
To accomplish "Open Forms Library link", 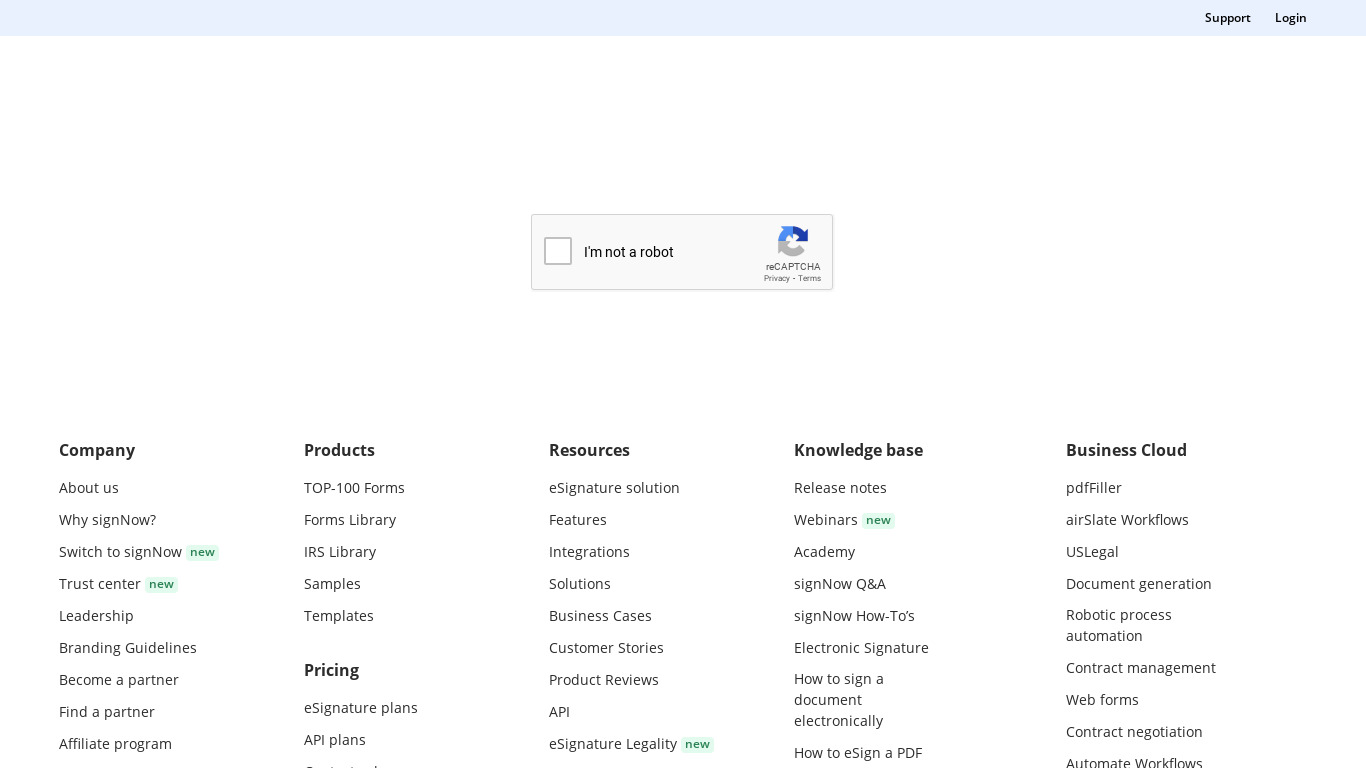I will tap(350, 520).
